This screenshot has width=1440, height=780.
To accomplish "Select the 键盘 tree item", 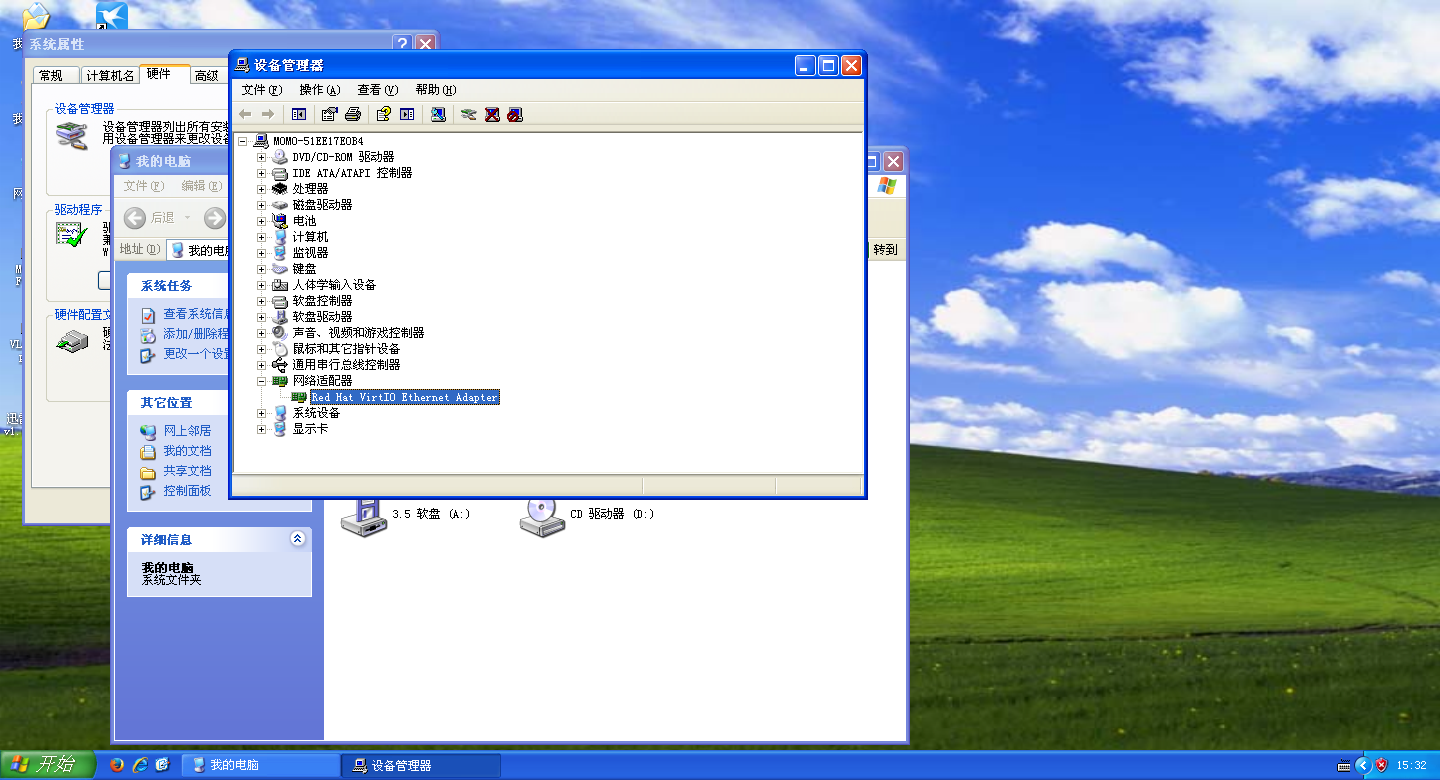I will pyautogui.click(x=304, y=269).
